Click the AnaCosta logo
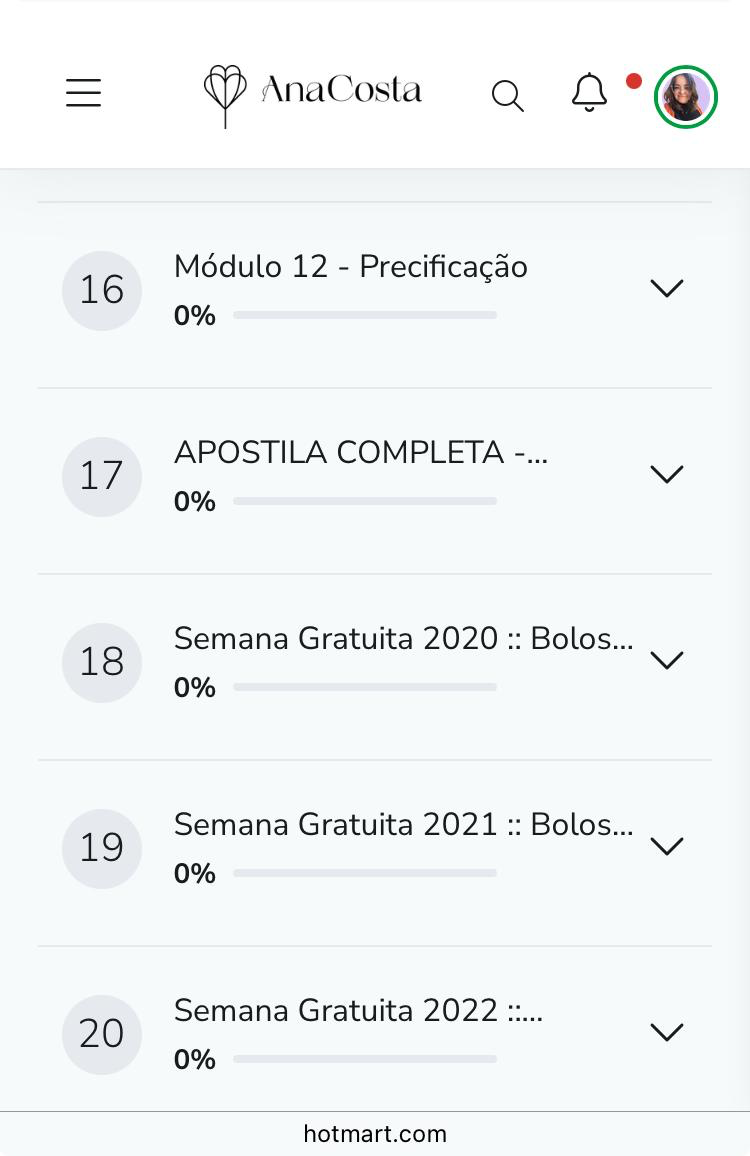This screenshot has width=750, height=1156. click(x=312, y=93)
